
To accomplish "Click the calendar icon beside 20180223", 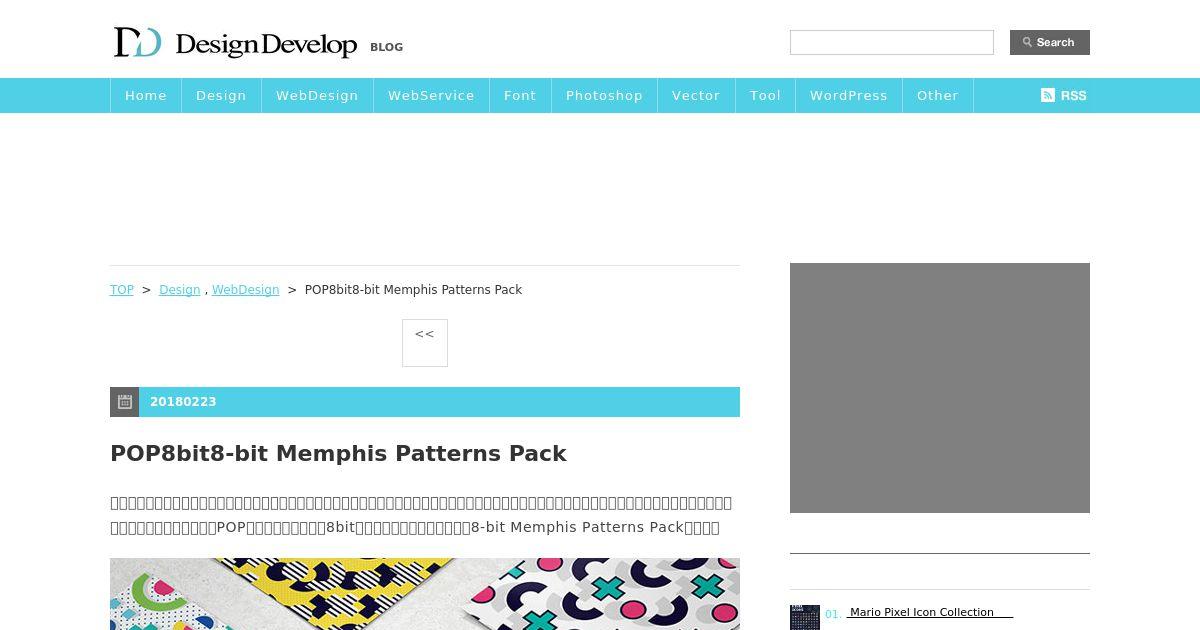I will tap(125, 402).
